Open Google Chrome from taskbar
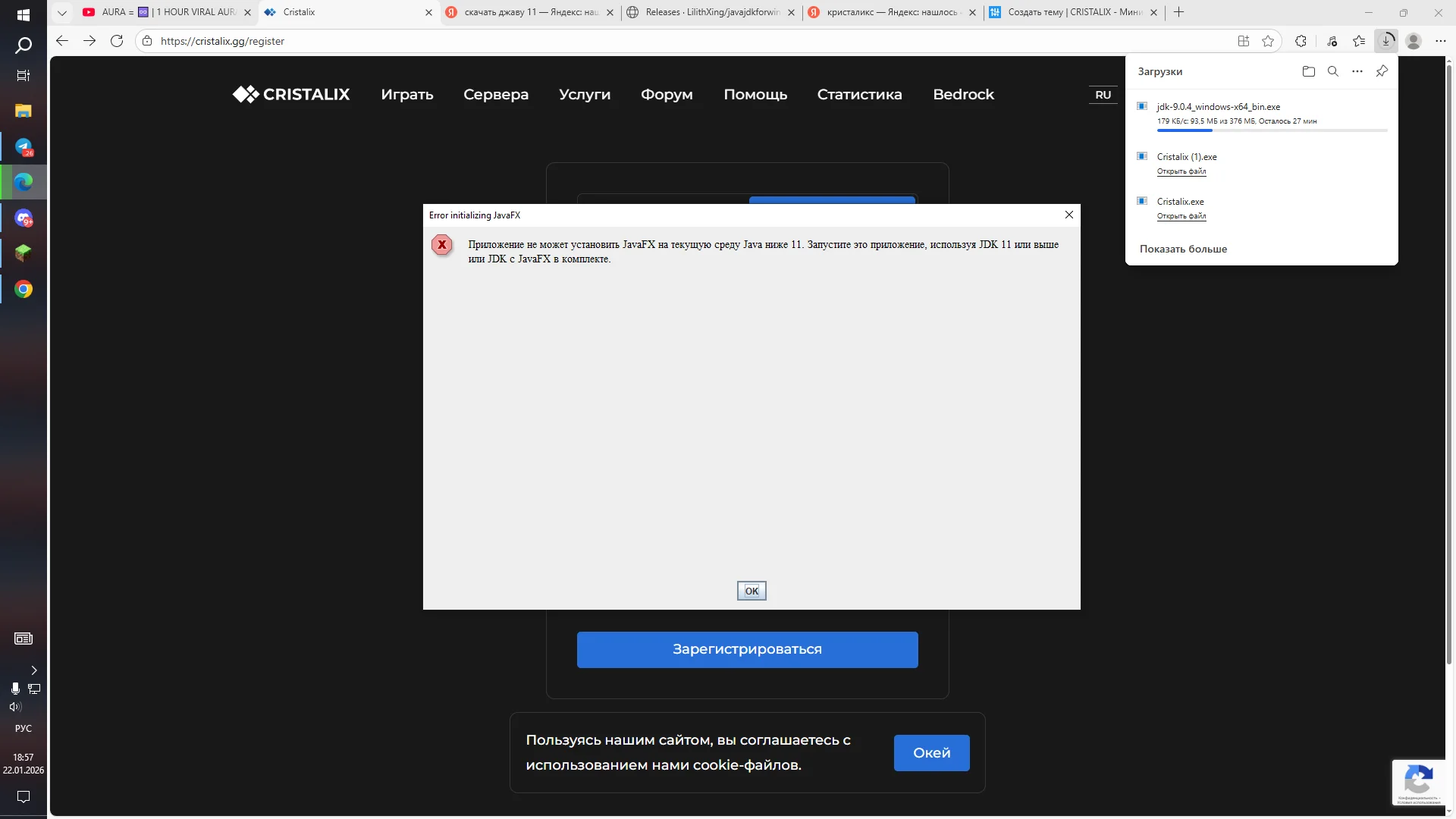 click(24, 289)
